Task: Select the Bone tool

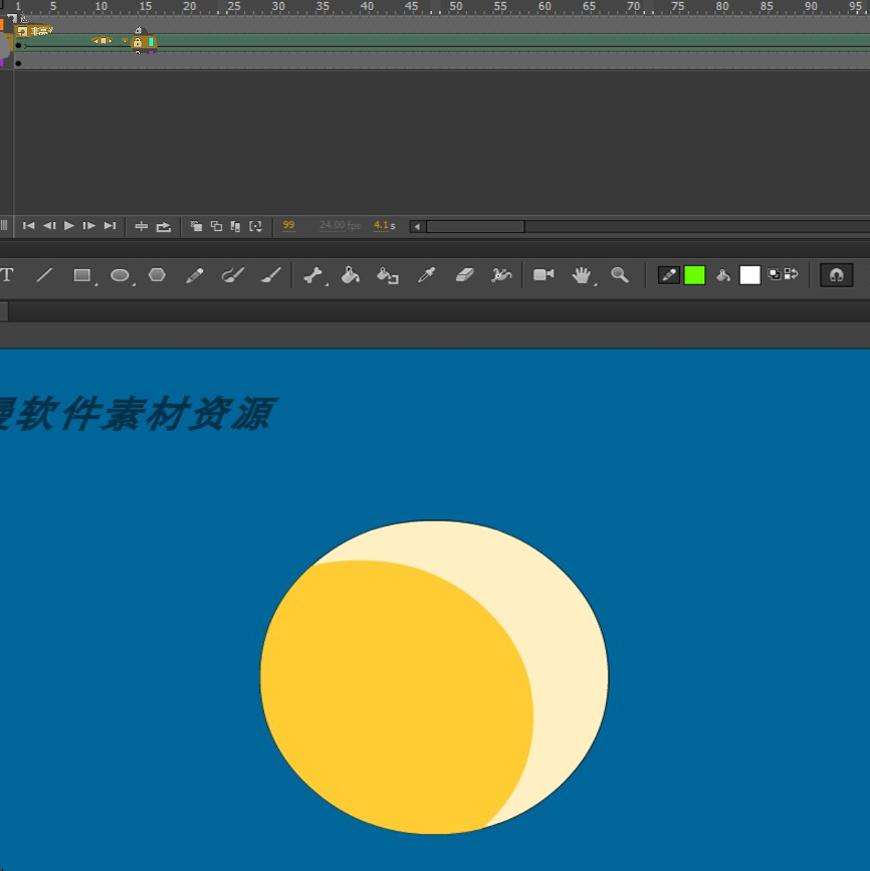Action: [x=313, y=275]
